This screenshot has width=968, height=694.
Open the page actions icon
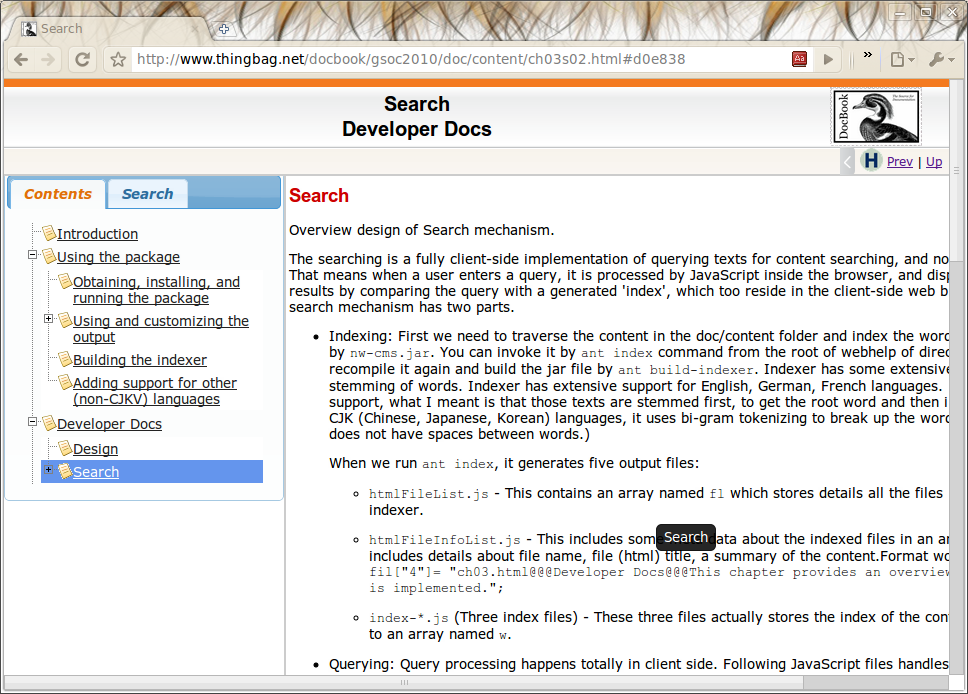898,59
